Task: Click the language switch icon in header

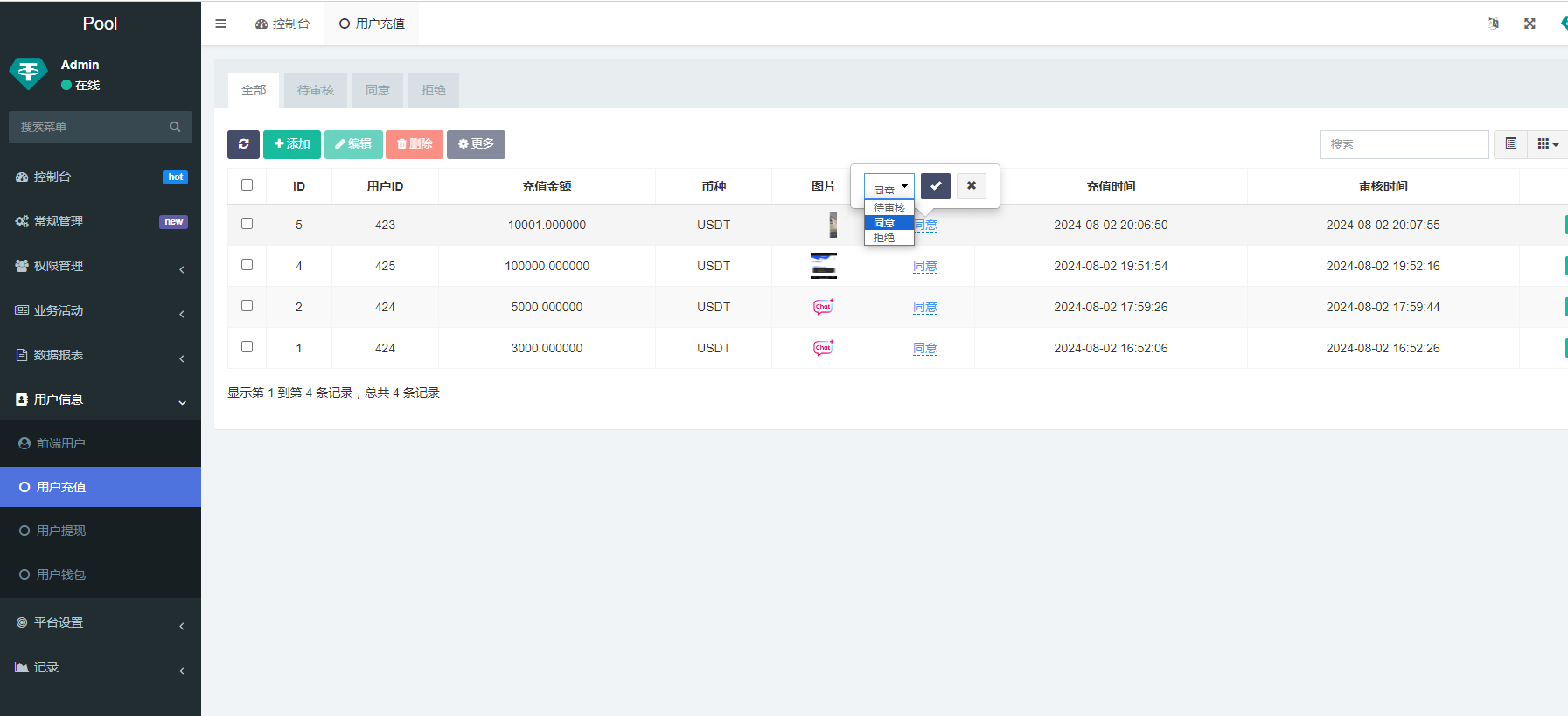Action: click(x=1493, y=24)
